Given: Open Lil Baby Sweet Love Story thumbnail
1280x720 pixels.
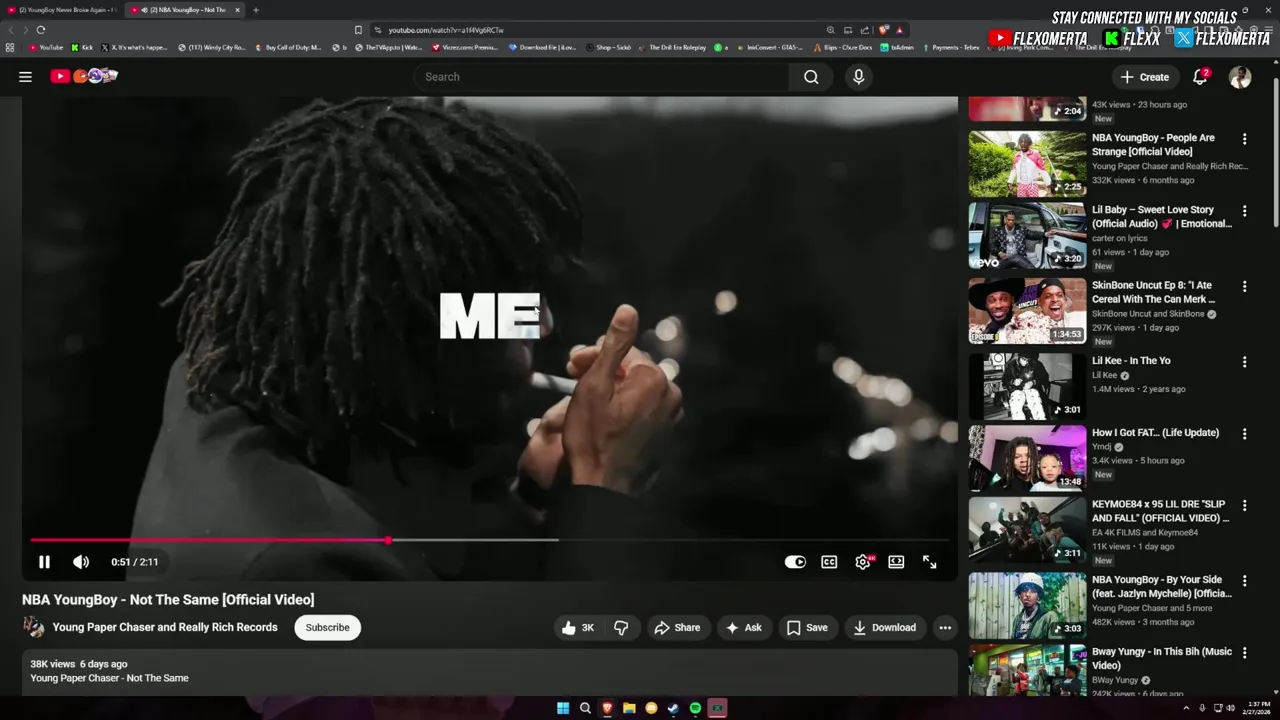Looking at the screenshot, I should (1027, 236).
